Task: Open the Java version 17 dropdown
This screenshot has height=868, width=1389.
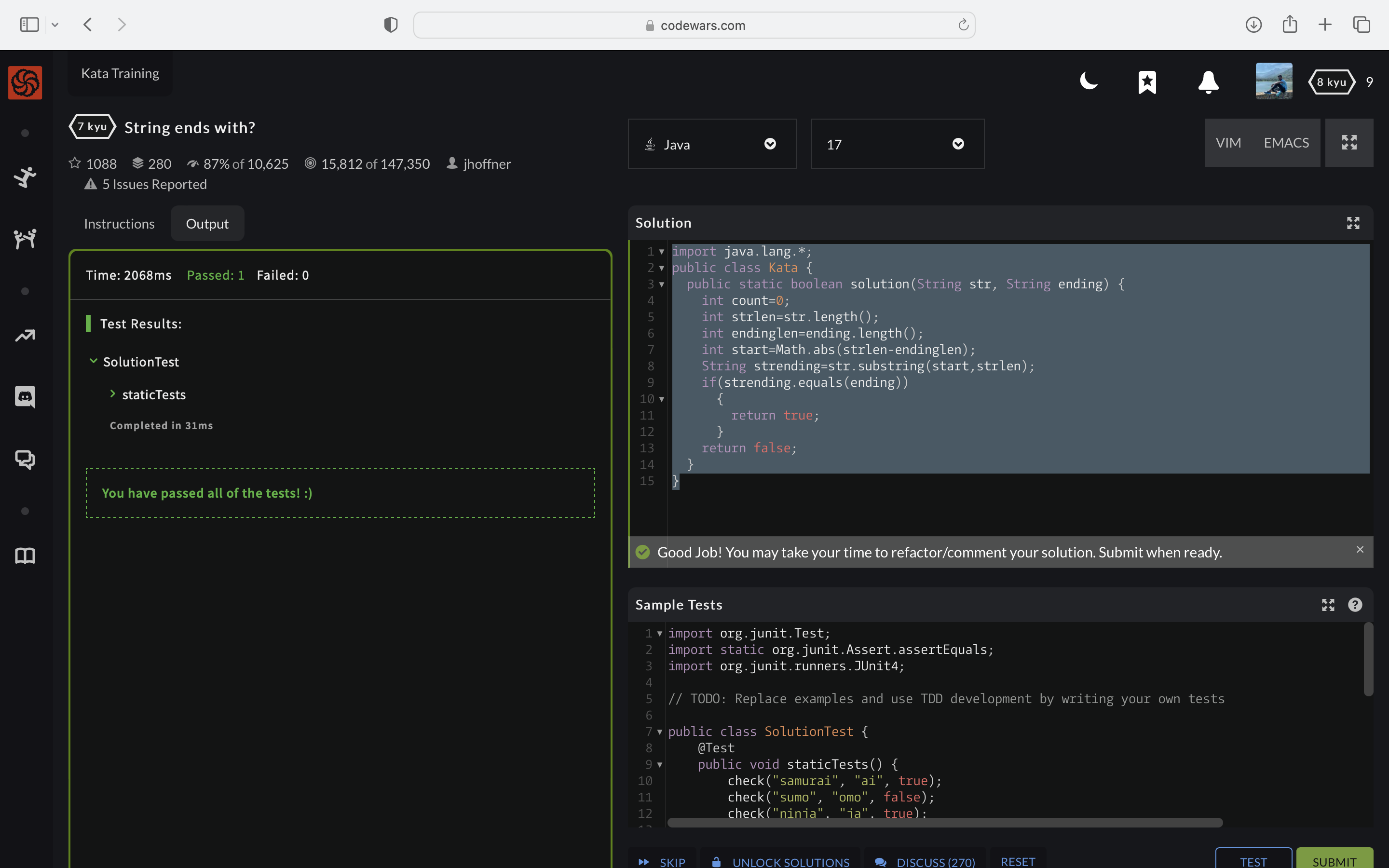Action: coord(897,144)
